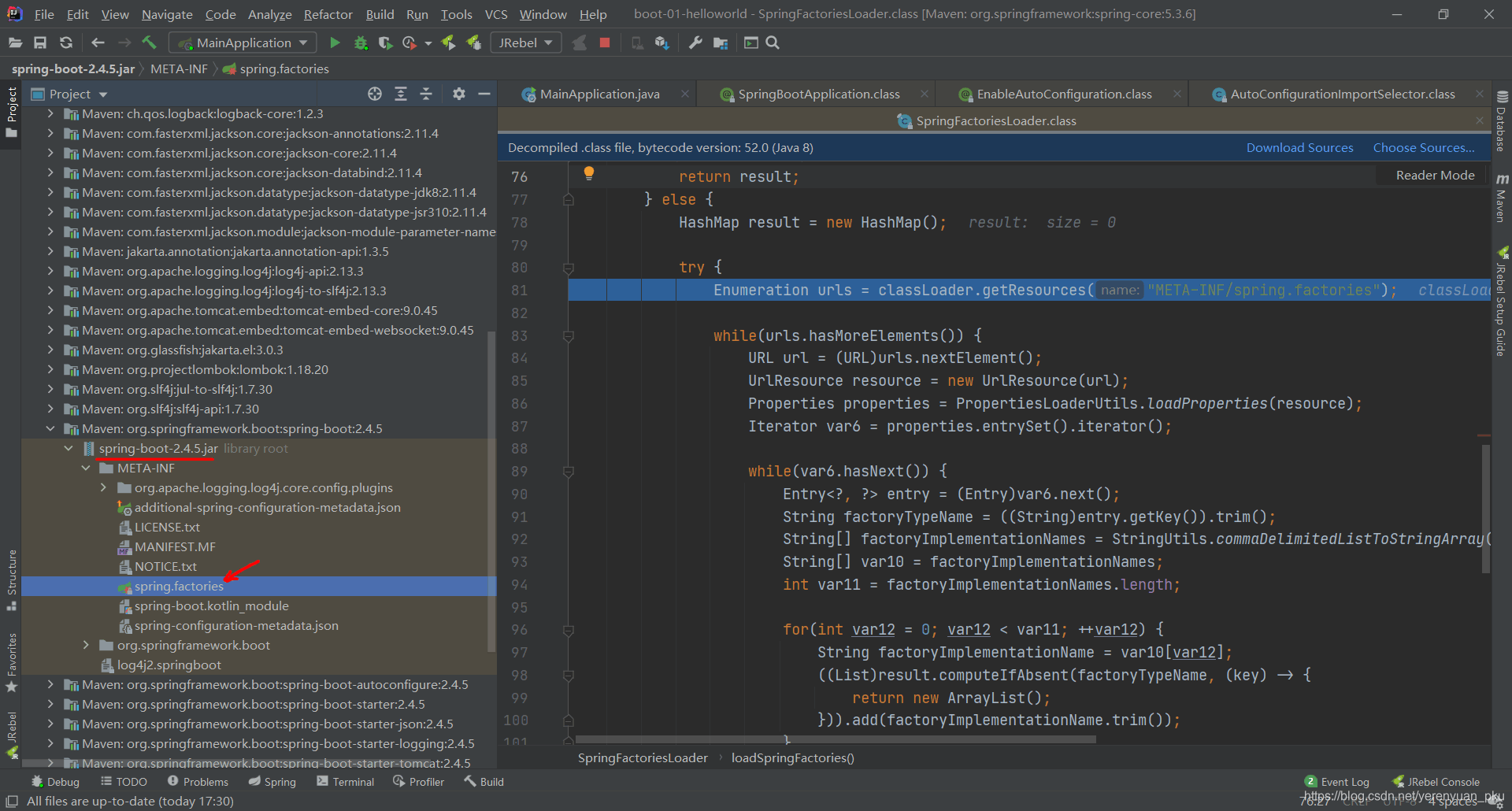The height and width of the screenshot is (811, 1512).
Task: Click Collapse All icon in Project panel
Action: [x=426, y=94]
